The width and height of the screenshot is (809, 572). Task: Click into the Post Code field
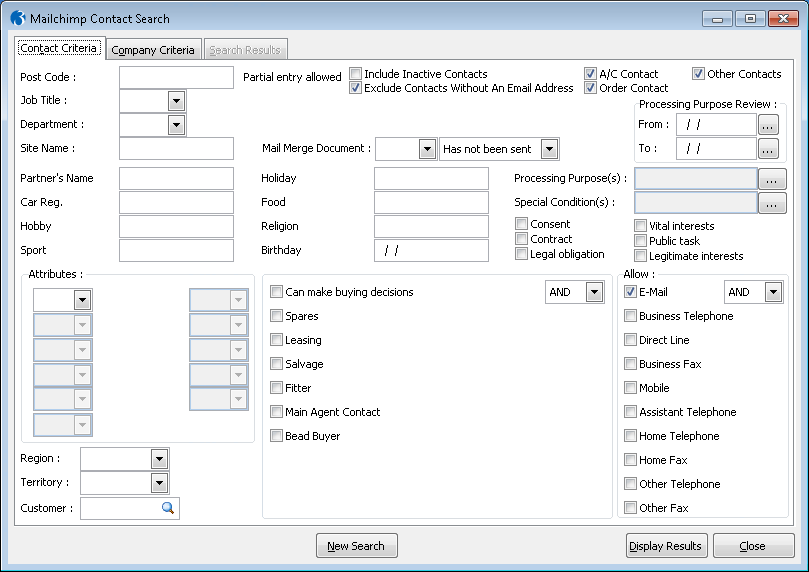tap(176, 77)
